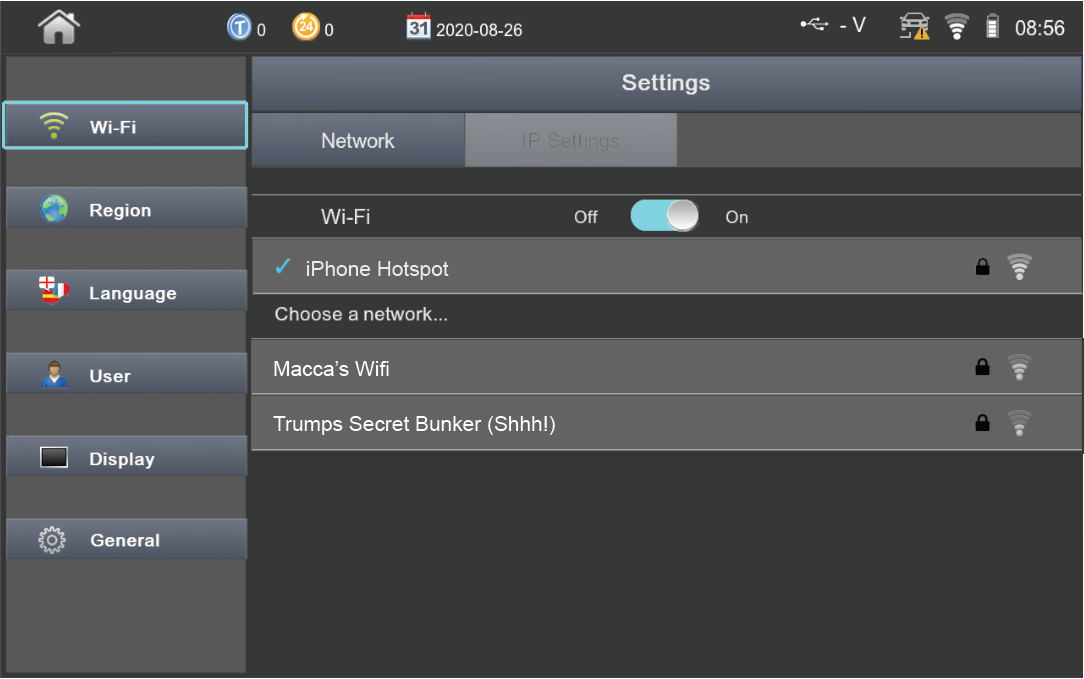Click the orange 24 counter icon
The image size is (1084, 679).
click(305, 27)
